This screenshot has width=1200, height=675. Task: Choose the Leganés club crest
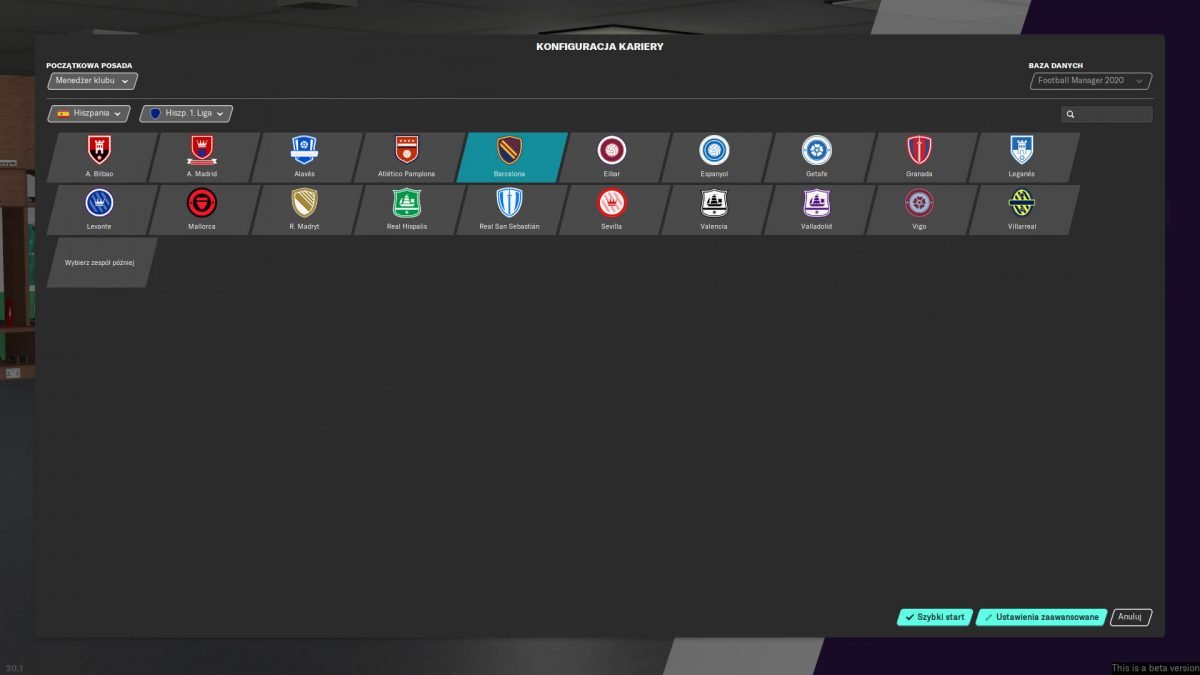coord(1022,150)
